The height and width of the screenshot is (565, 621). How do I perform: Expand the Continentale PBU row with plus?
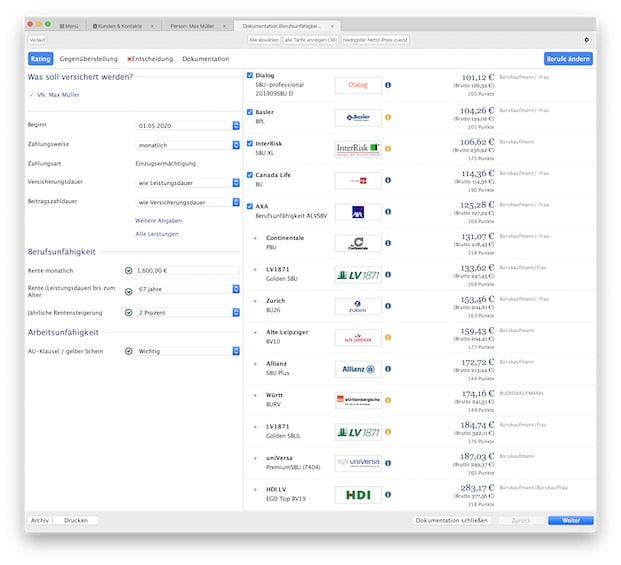[x=256, y=238]
